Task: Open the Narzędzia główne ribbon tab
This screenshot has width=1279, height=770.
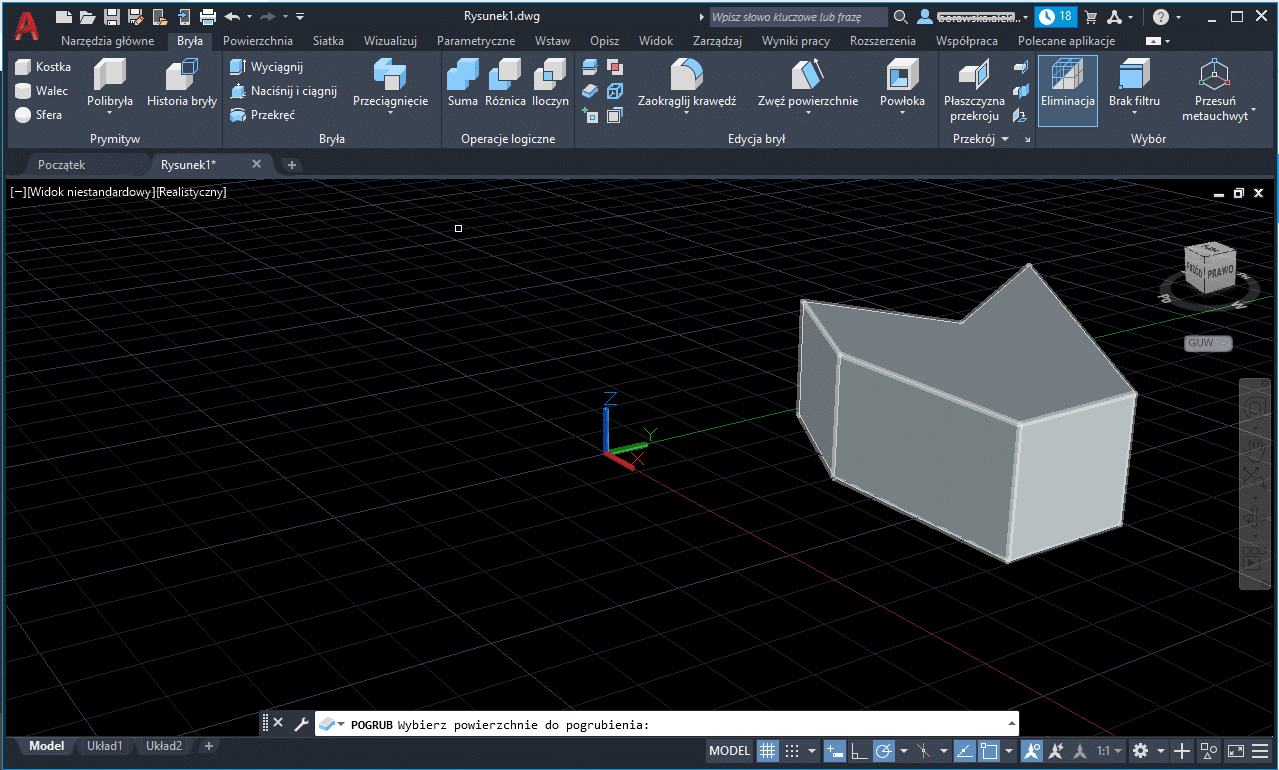Action: 108,41
